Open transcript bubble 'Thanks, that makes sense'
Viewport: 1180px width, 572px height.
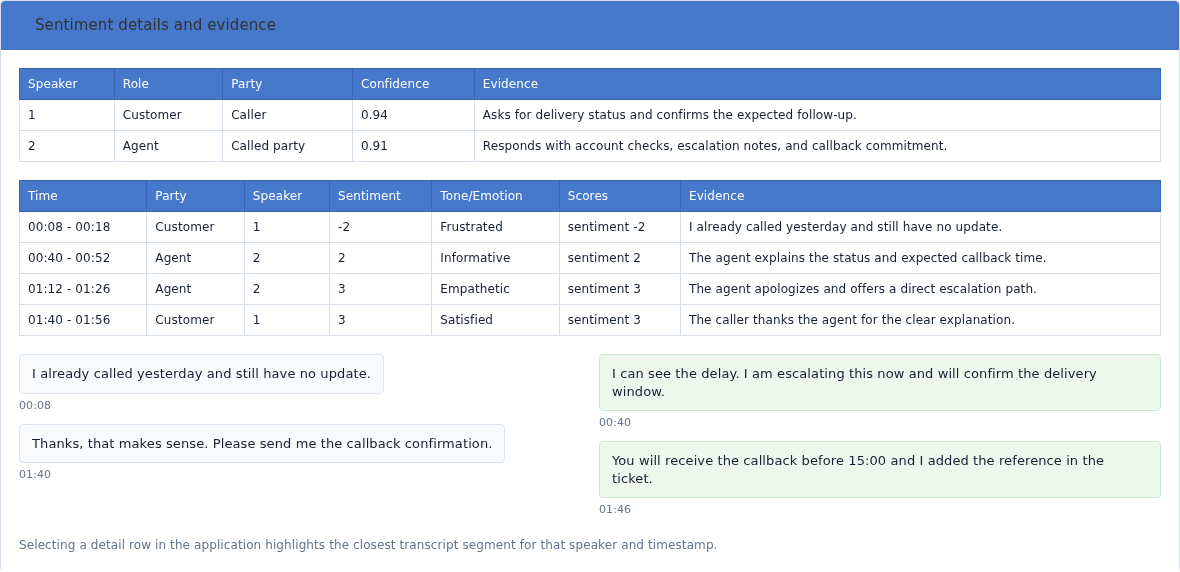[262, 443]
